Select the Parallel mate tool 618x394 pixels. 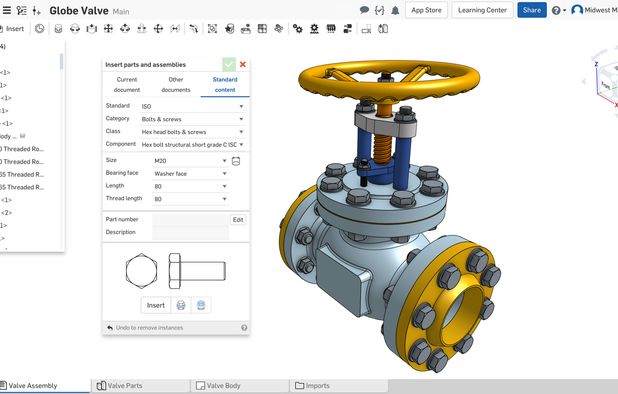[175, 29]
